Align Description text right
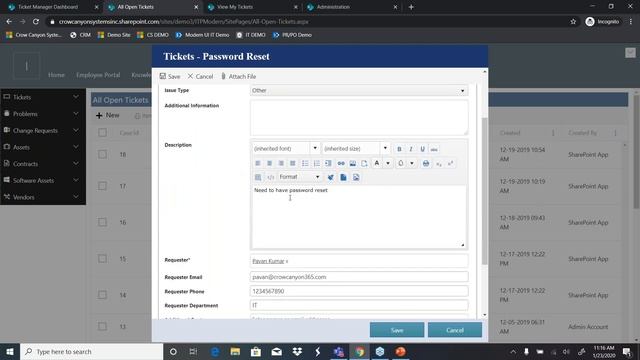Viewport: 640px width, 360px height. point(281,163)
